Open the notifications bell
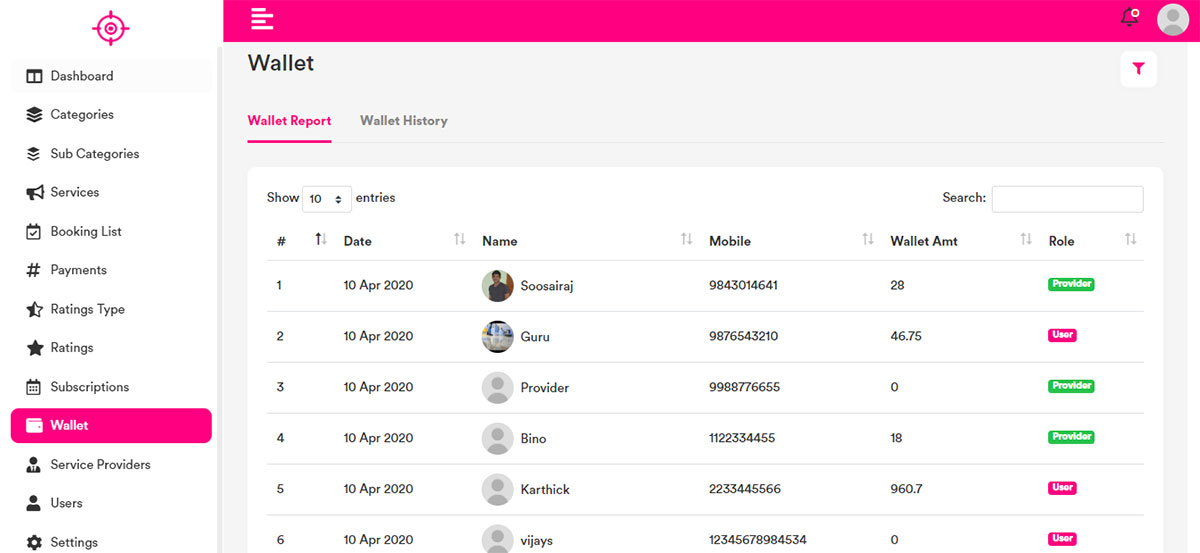Image resolution: width=1200 pixels, height=553 pixels. 1130,18
